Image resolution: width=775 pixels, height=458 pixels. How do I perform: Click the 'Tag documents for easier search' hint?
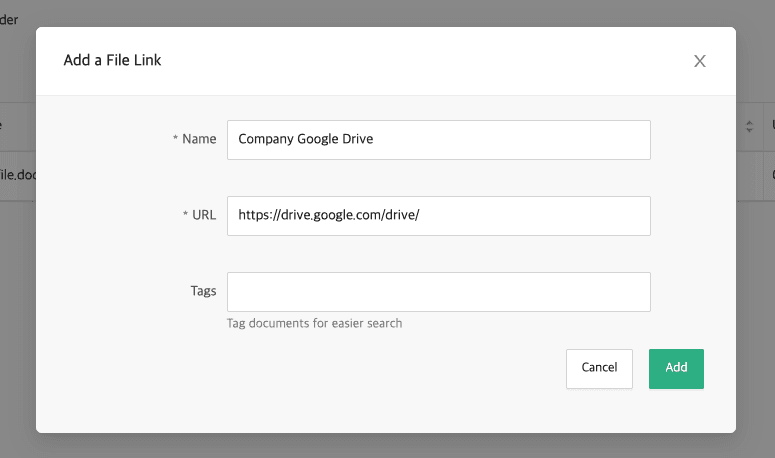[x=314, y=323]
